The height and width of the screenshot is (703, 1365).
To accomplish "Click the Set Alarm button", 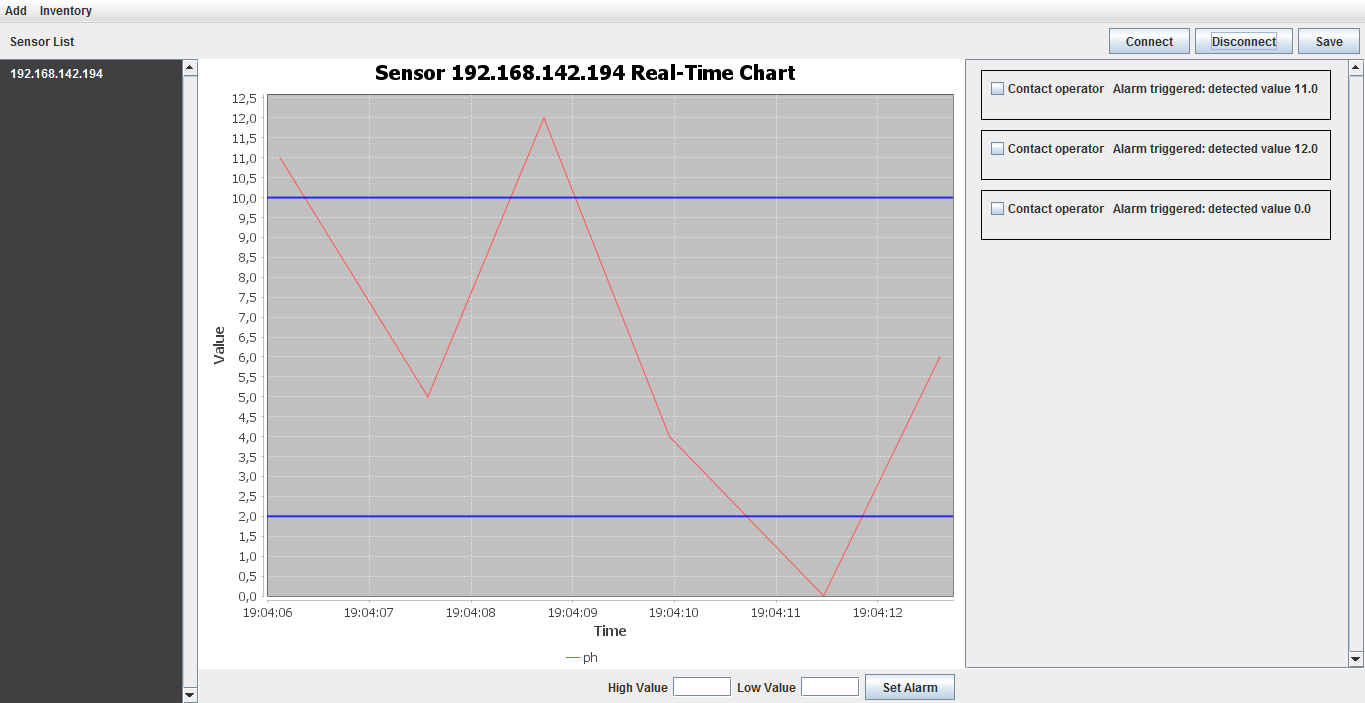I will tap(909, 687).
